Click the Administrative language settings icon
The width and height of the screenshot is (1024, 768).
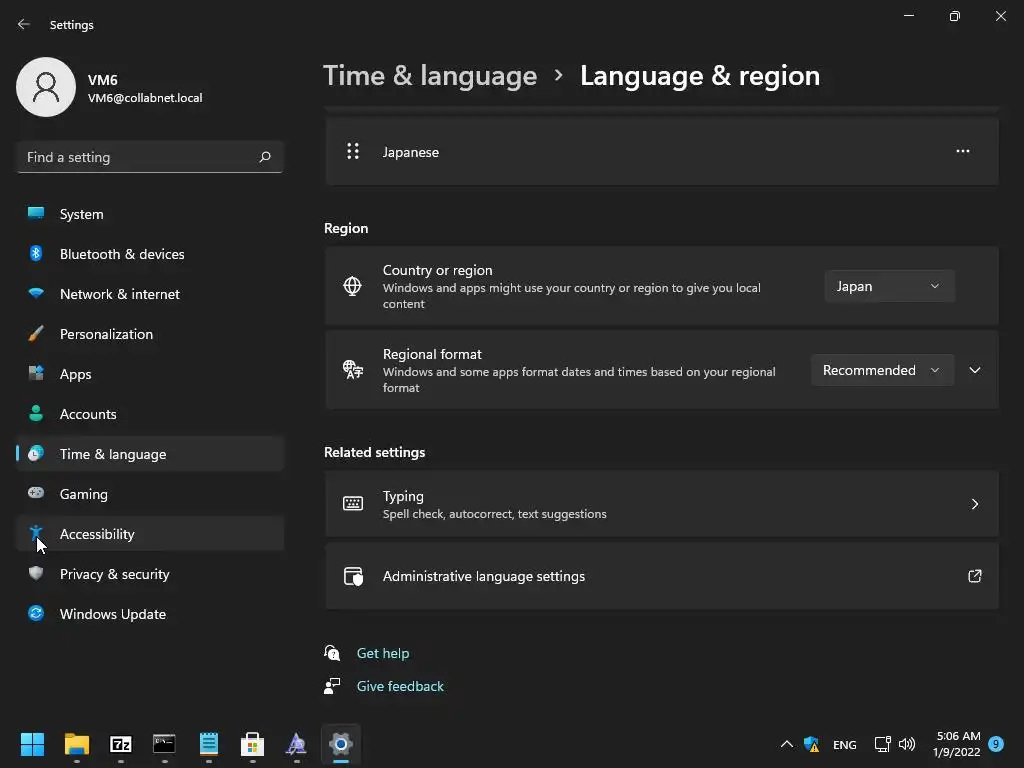tap(353, 576)
